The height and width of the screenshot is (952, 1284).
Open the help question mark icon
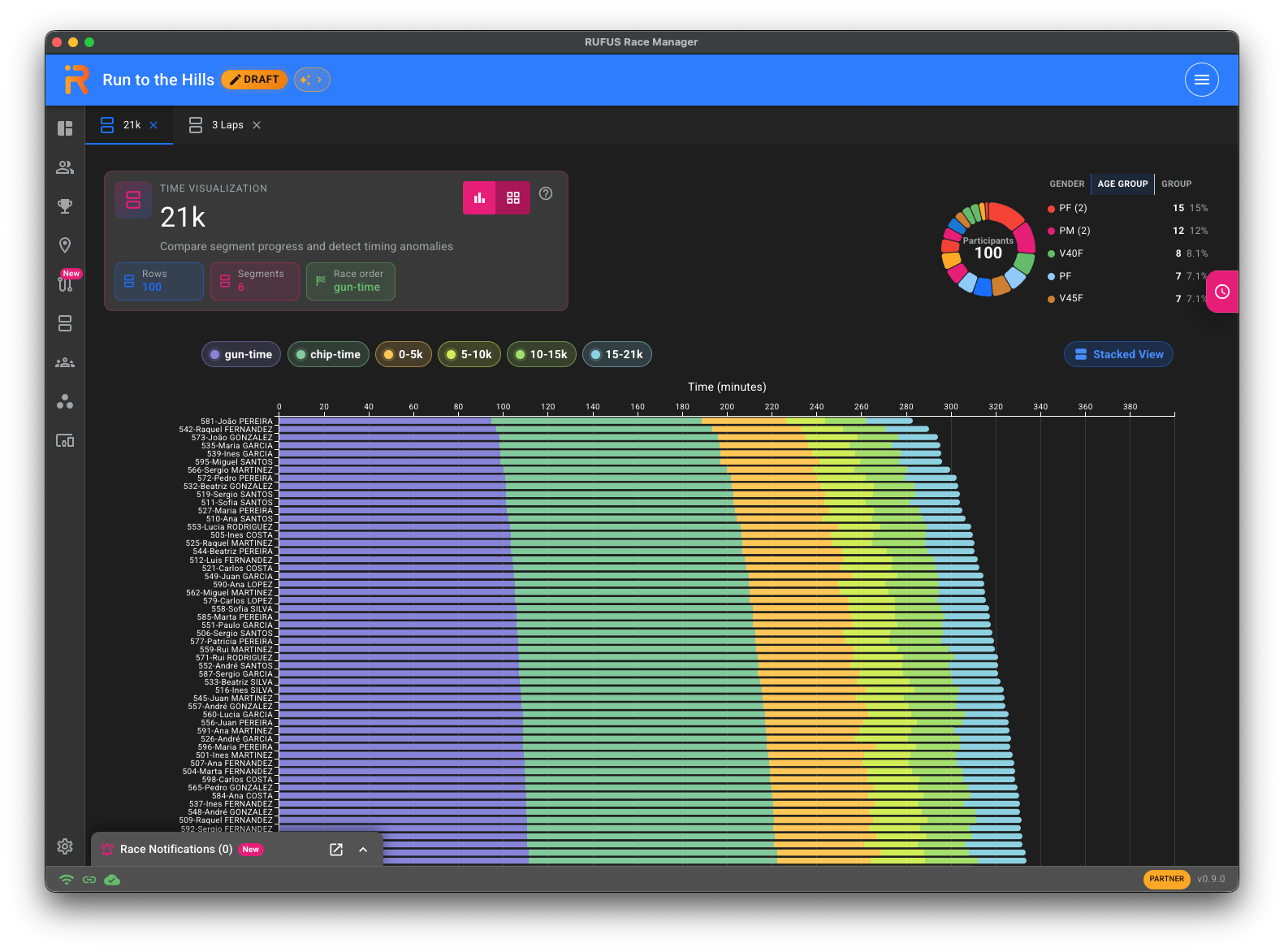(546, 193)
